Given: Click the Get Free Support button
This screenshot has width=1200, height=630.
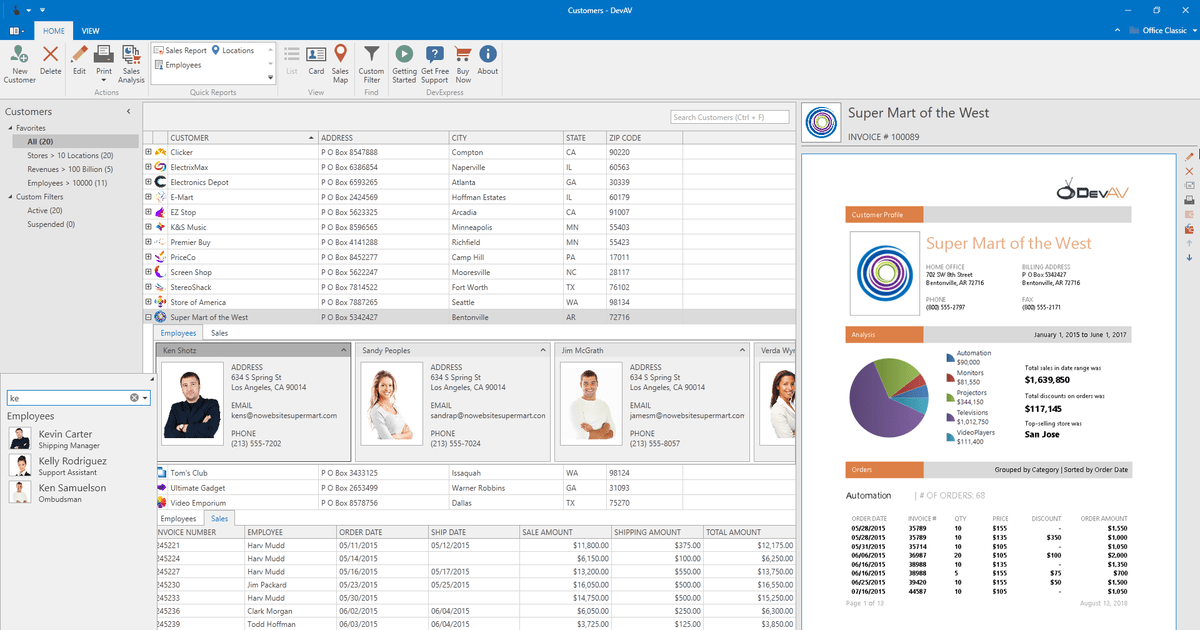Looking at the screenshot, I should 434,62.
